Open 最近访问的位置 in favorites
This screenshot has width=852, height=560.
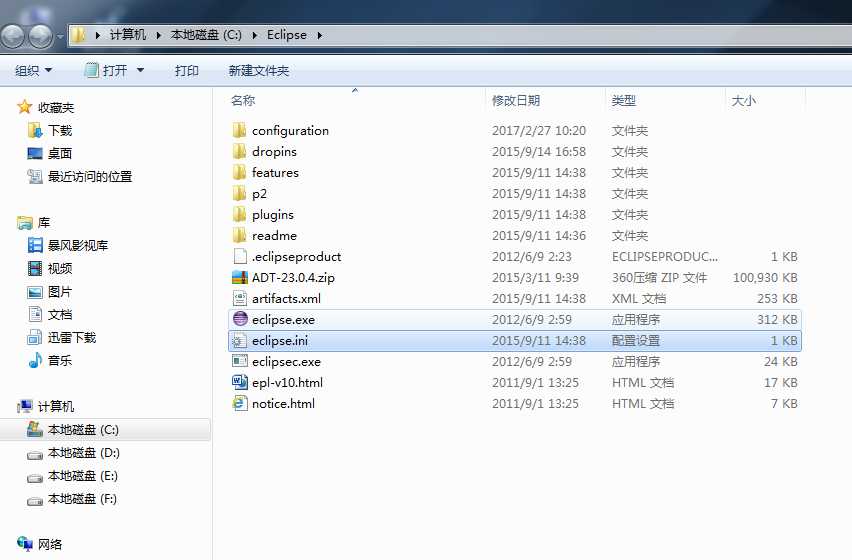(90, 177)
